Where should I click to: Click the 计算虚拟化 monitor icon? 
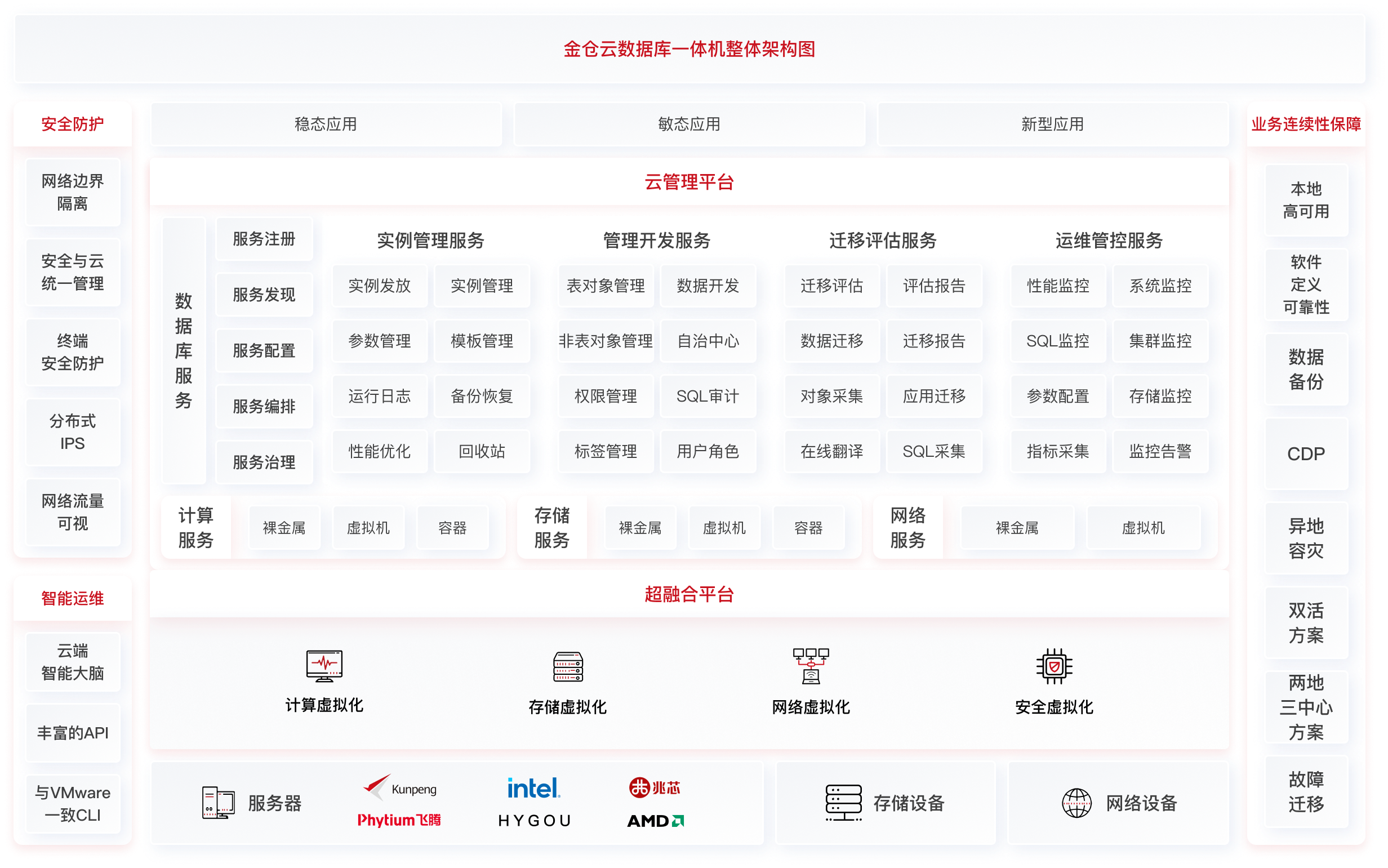pyautogui.click(x=324, y=665)
